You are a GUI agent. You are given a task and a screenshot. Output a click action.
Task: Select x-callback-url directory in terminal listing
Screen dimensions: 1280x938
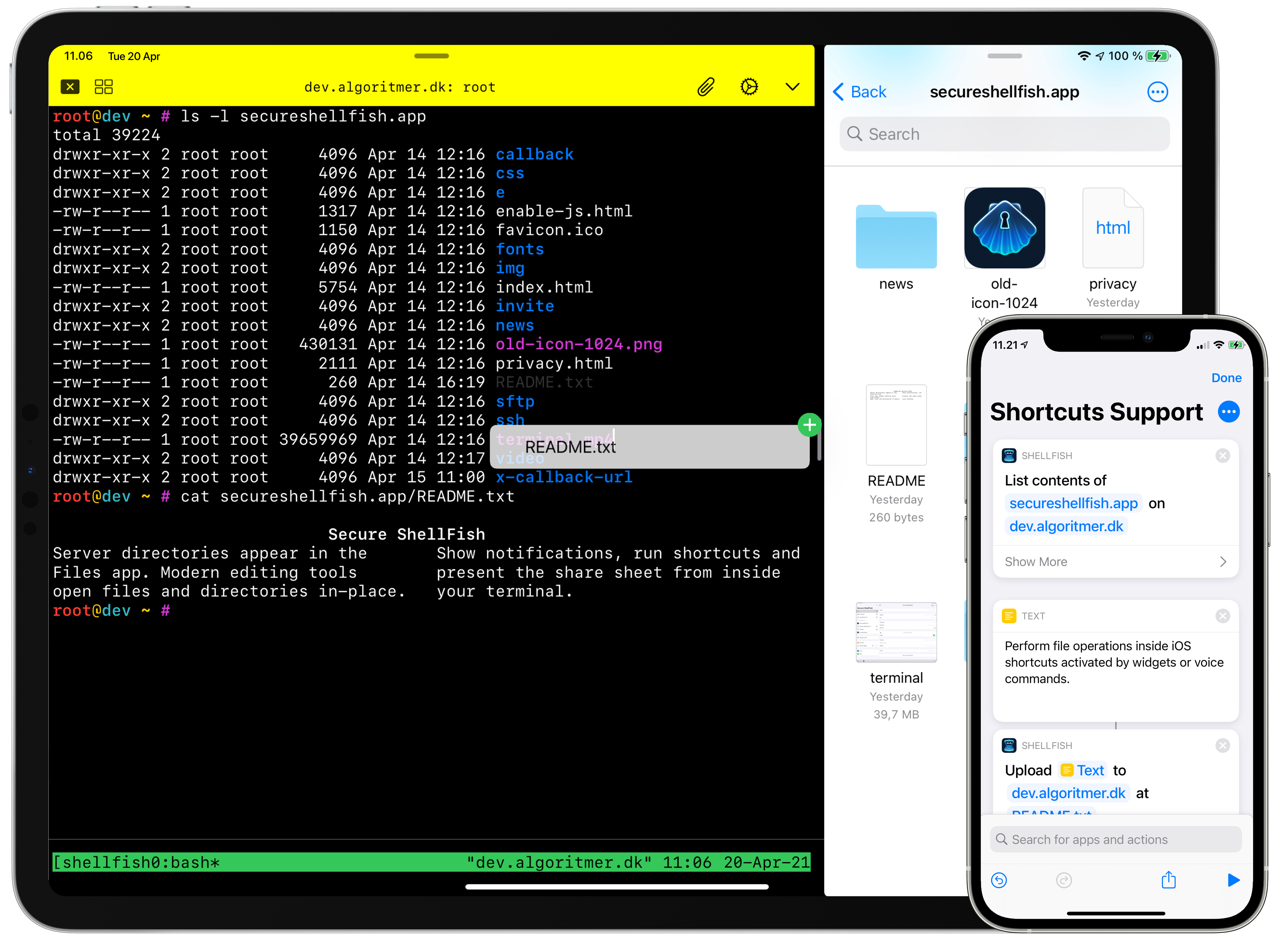(x=564, y=477)
